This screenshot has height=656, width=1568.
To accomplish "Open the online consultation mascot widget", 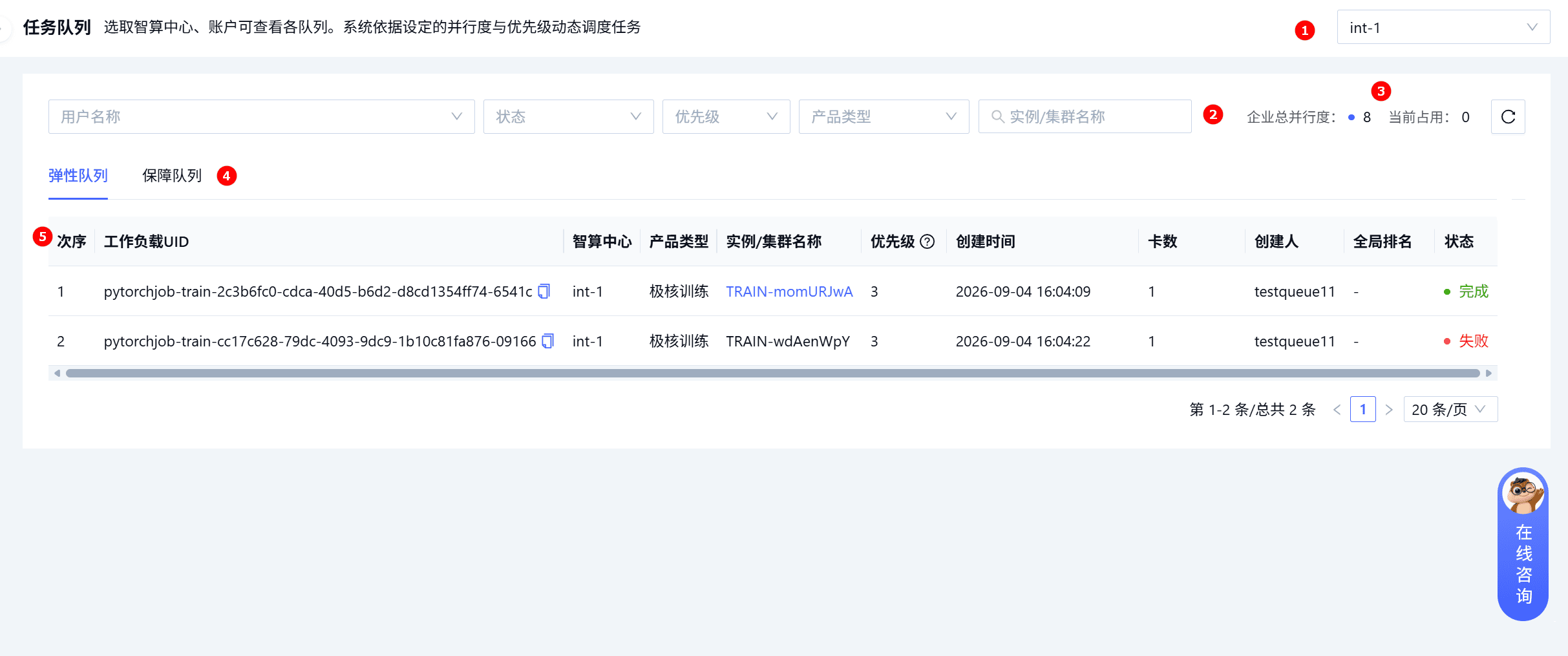I will pos(1523,544).
